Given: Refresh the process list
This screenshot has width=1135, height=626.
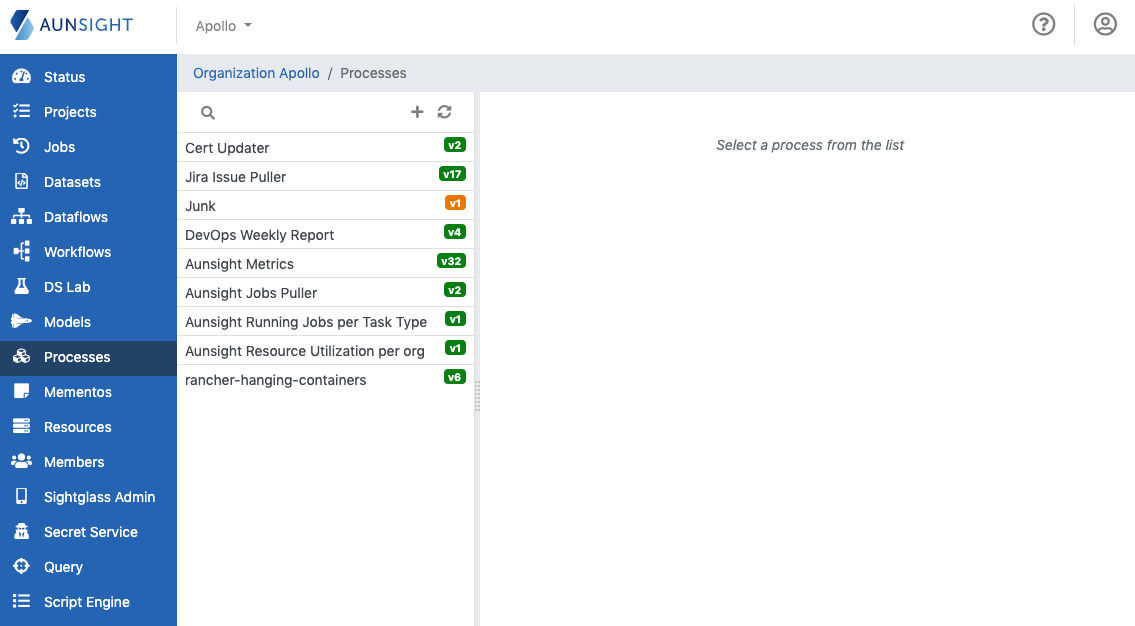Looking at the screenshot, I should [x=444, y=112].
